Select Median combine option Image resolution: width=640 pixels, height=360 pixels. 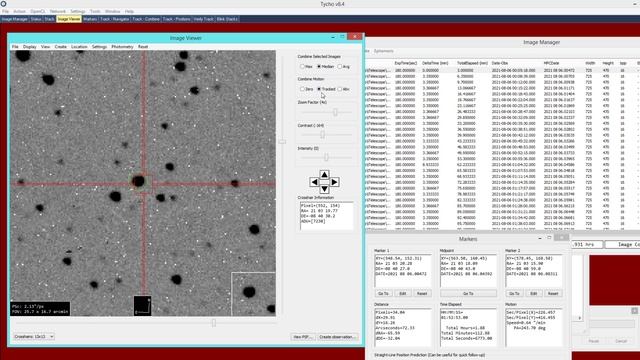coord(325,67)
